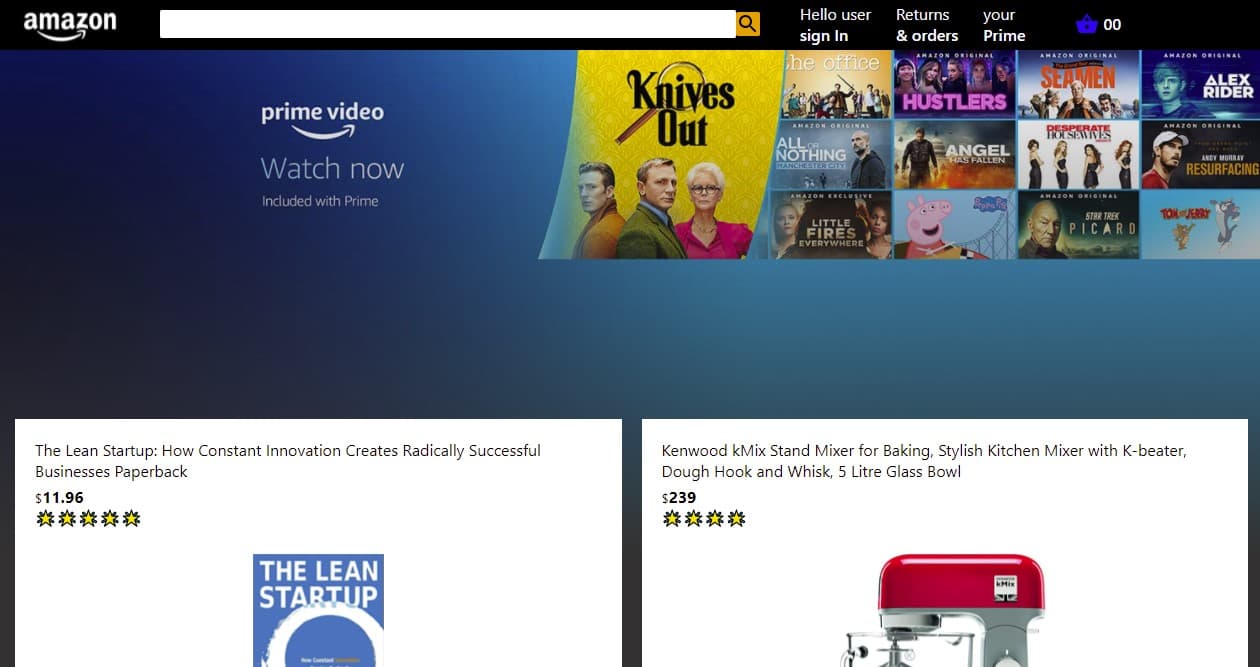The width and height of the screenshot is (1260, 667).
Task: Open the Knives Out poster
Action: pyautogui.click(x=663, y=155)
